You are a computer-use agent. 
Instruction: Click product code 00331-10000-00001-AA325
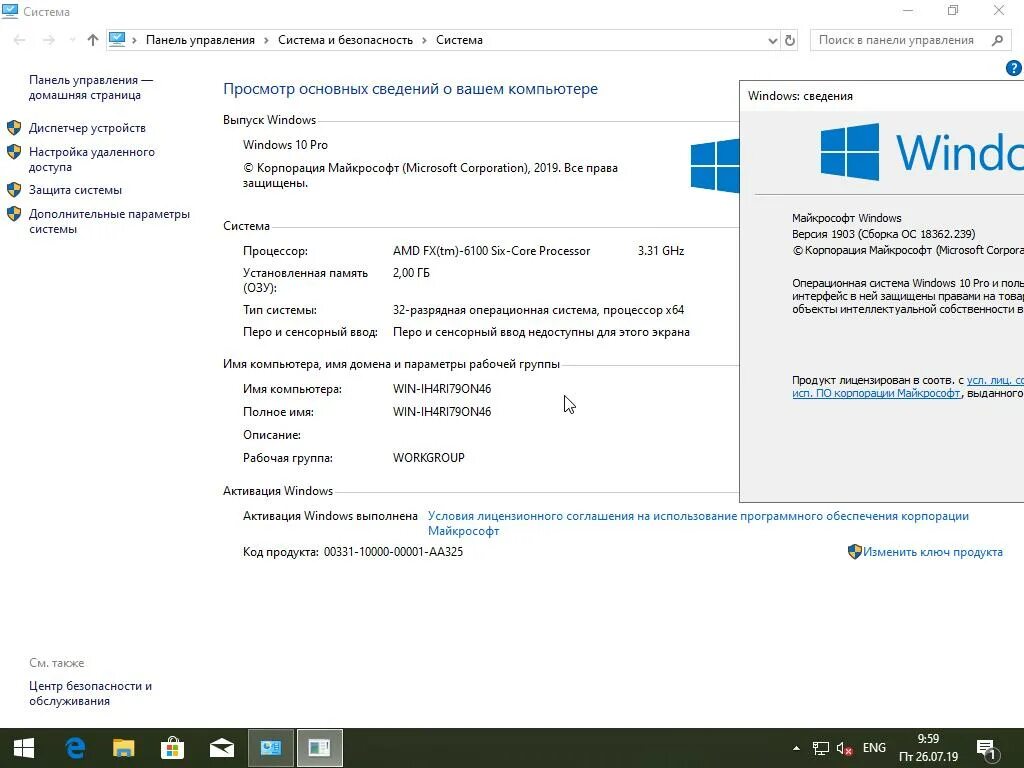(393, 552)
